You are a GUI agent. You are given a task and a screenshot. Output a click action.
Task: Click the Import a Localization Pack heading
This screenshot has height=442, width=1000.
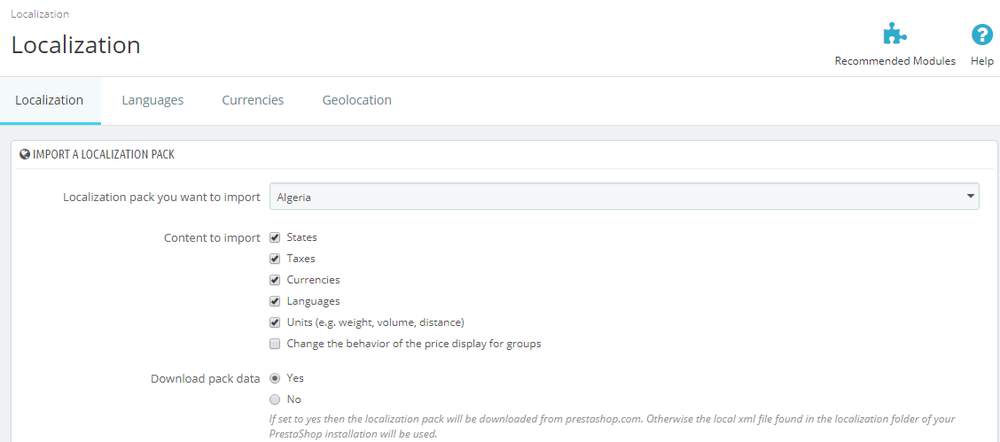tap(104, 154)
